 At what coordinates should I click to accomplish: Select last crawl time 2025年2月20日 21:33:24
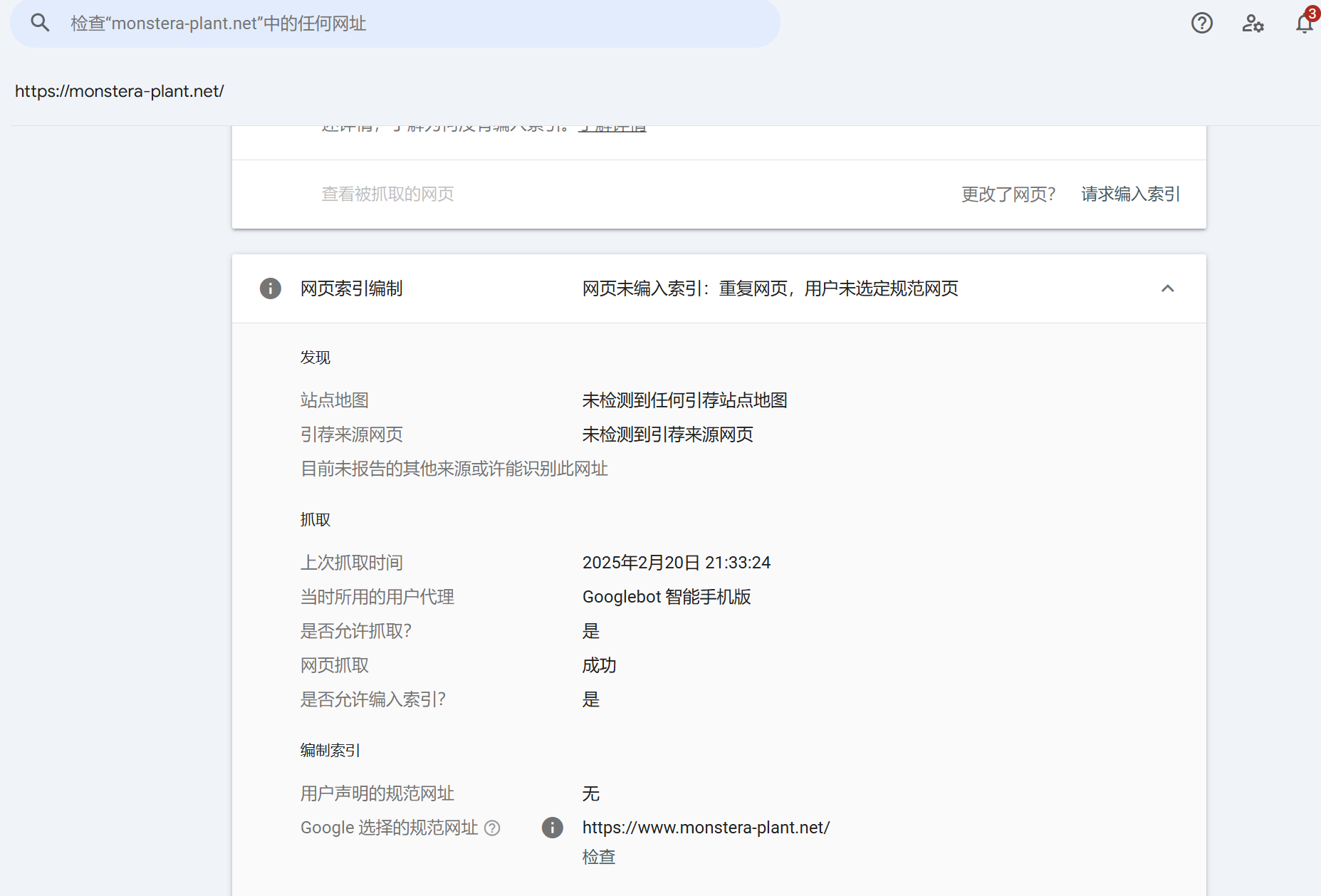pos(677,563)
